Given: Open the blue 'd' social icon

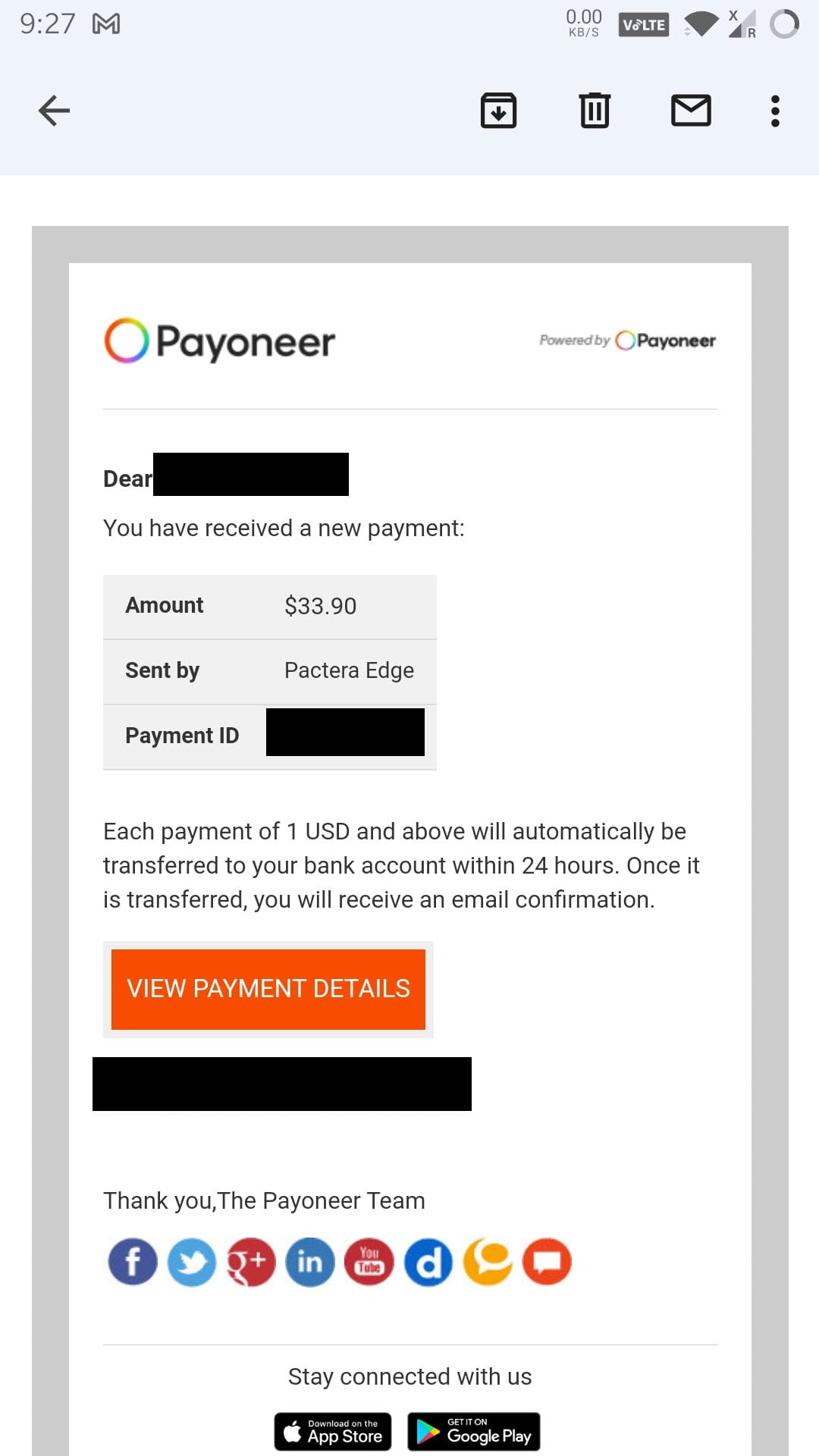Looking at the screenshot, I should pyautogui.click(x=428, y=1262).
